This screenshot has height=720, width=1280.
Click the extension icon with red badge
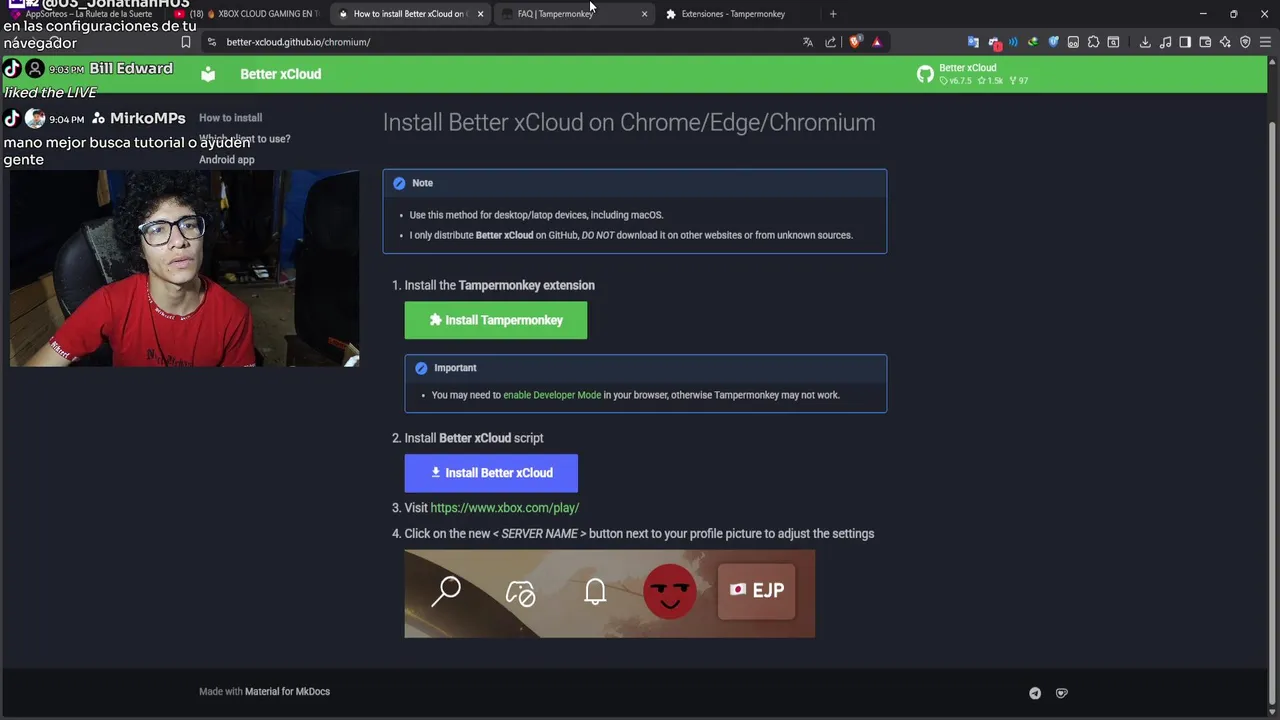click(994, 43)
